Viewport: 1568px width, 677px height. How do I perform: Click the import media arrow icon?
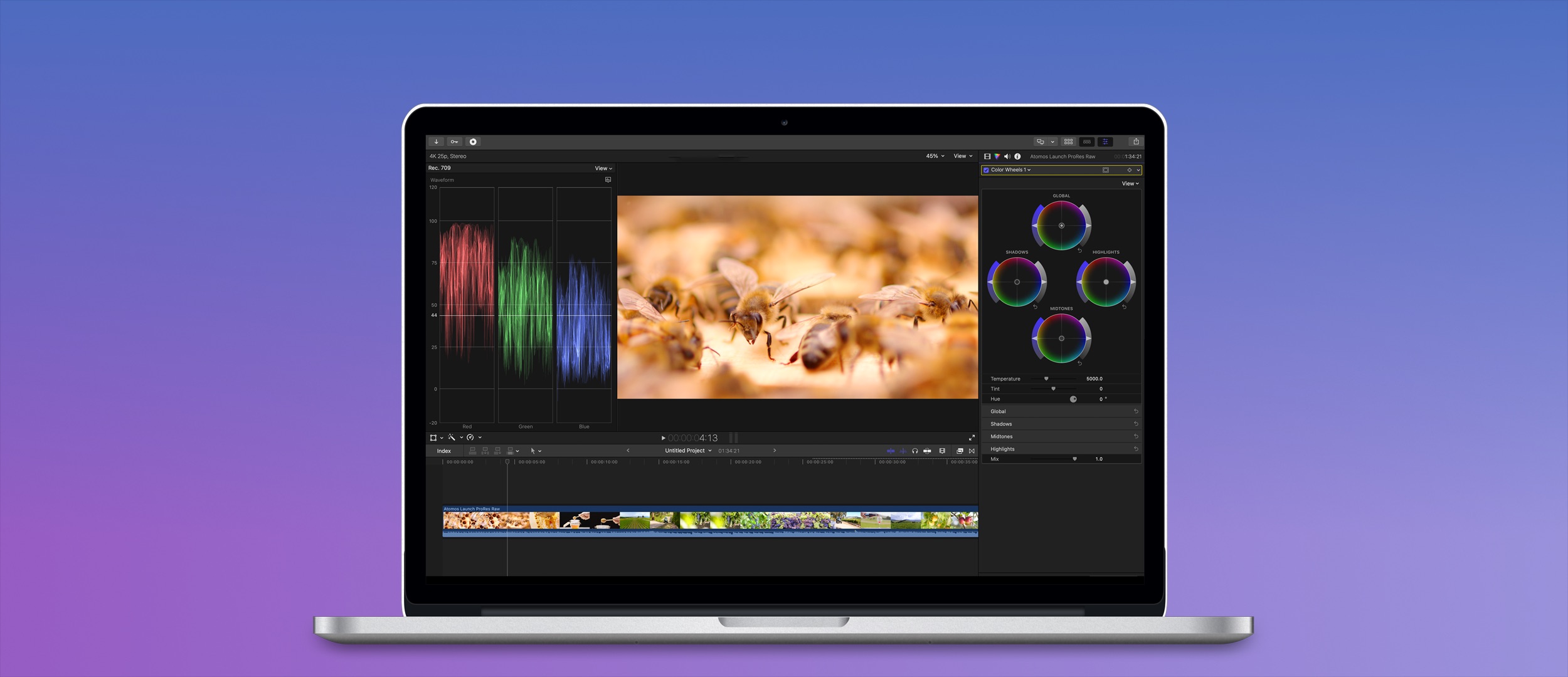coord(437,142)
